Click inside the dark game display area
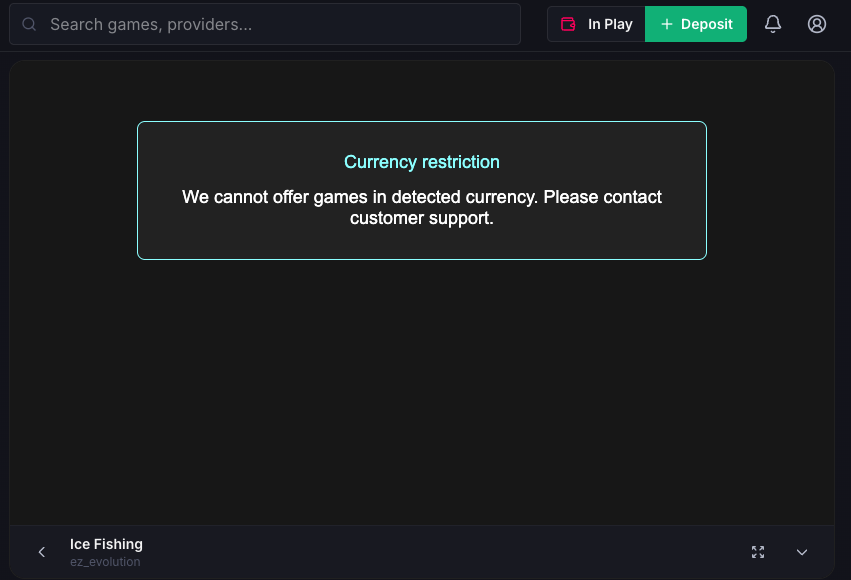The image size is (851, 580). [x=421, y=400]
